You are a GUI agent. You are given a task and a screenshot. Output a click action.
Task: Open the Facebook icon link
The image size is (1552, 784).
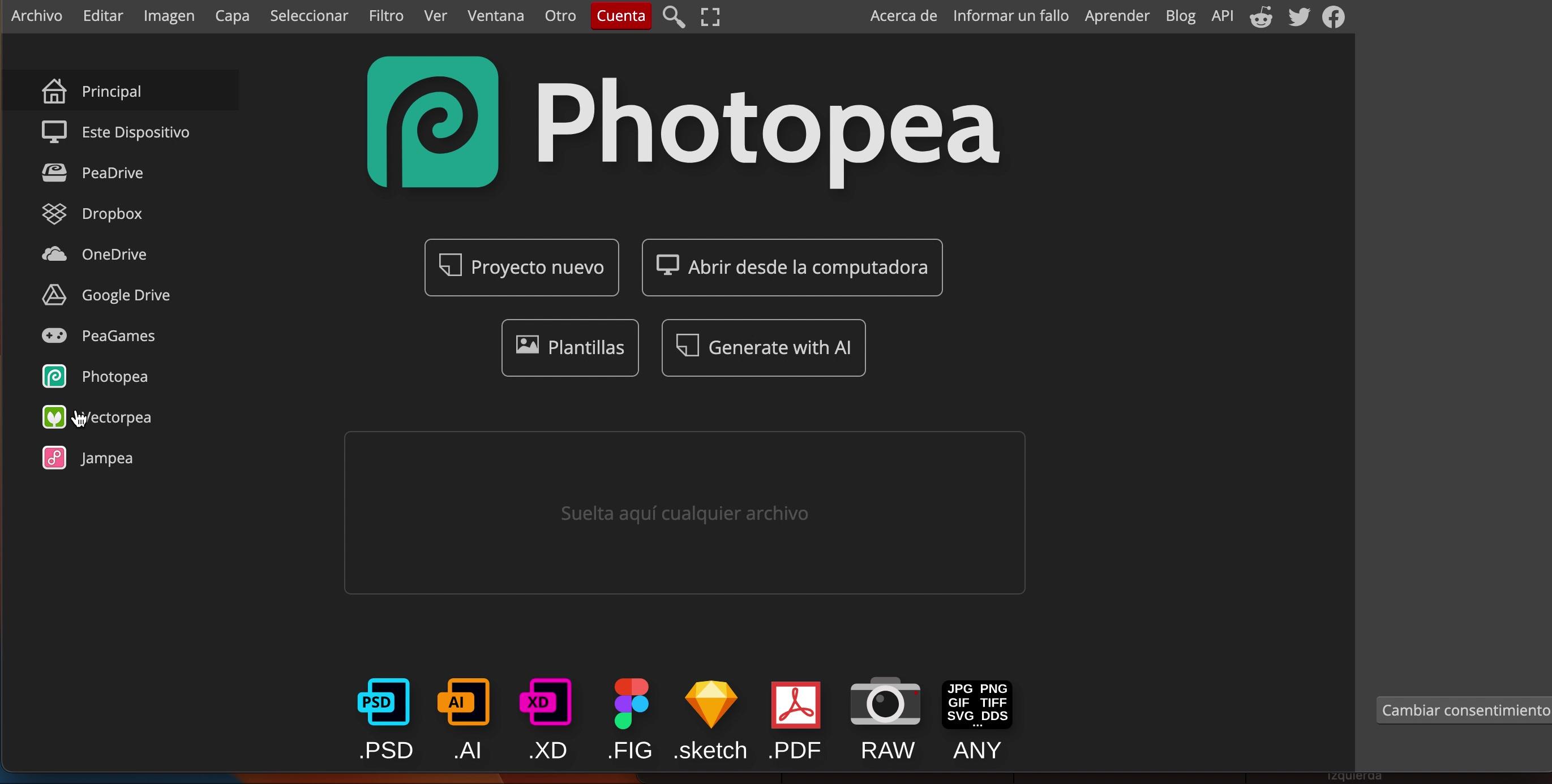(1334, 17)
